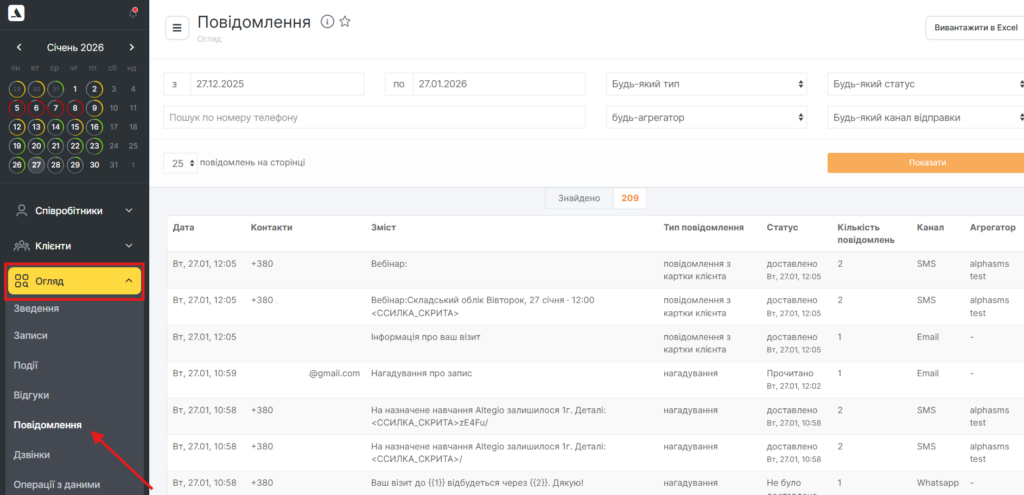Open the Будь-який канал відправки dropdown
This screenshot has width=1024, height=495.
(x=925, y=117)
